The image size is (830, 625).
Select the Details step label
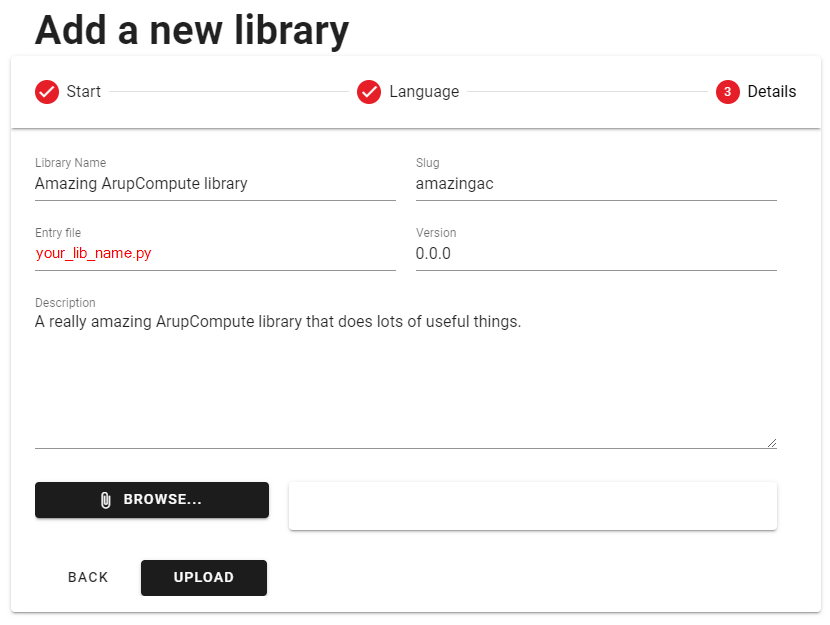coord(772,92)
